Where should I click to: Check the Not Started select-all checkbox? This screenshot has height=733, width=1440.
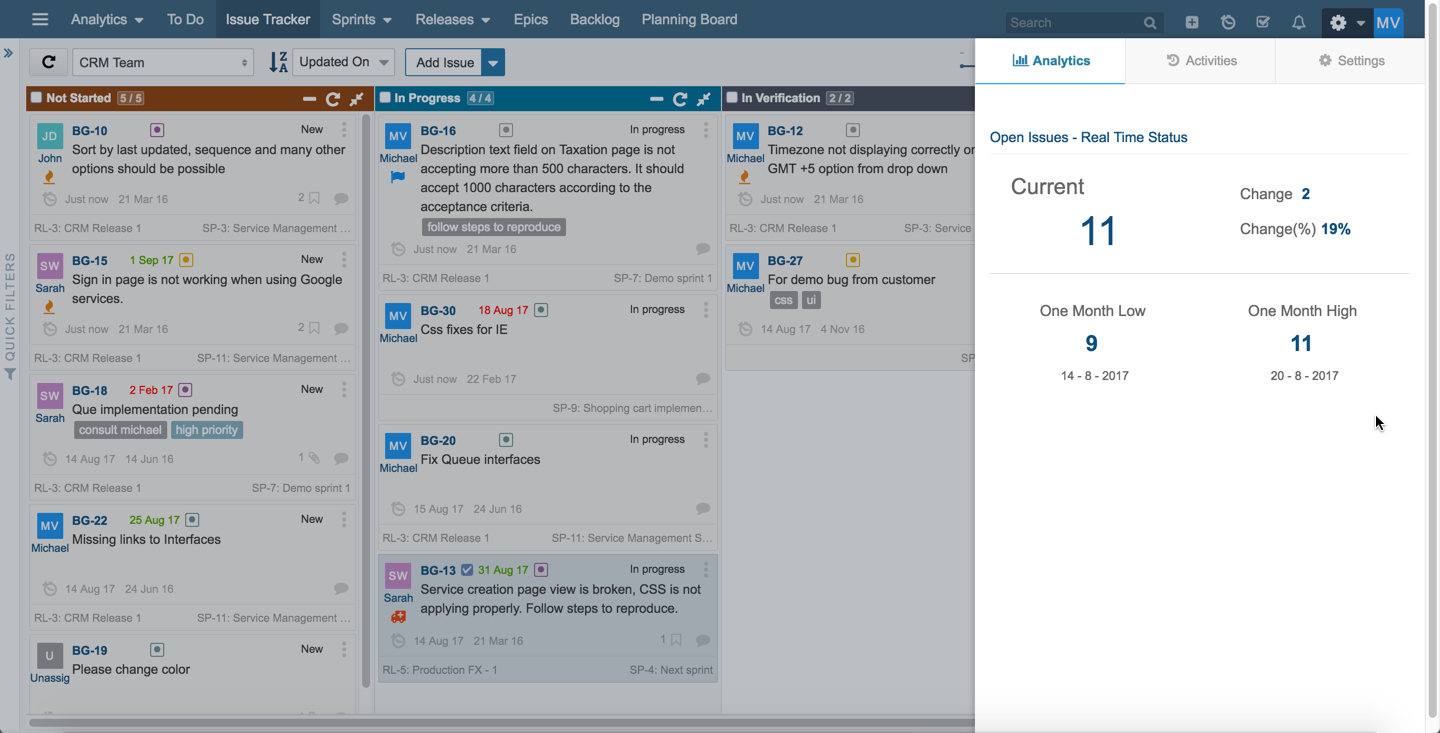37,98
